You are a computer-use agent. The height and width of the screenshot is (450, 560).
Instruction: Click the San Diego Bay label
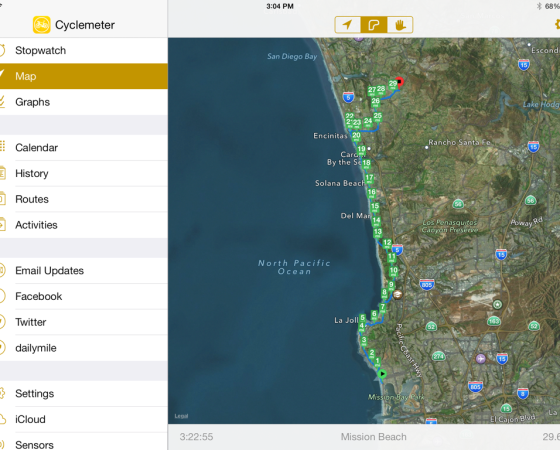tap(292, 56)
